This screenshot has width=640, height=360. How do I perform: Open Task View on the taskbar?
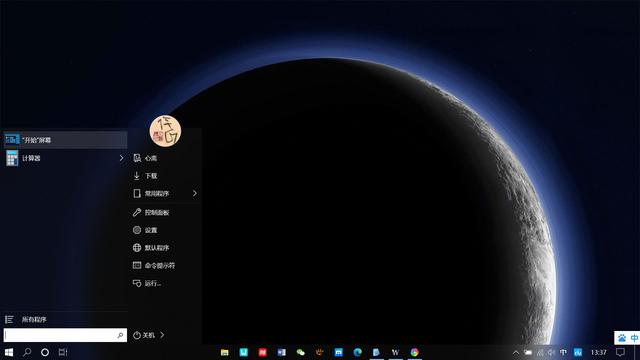pos(63,352)
